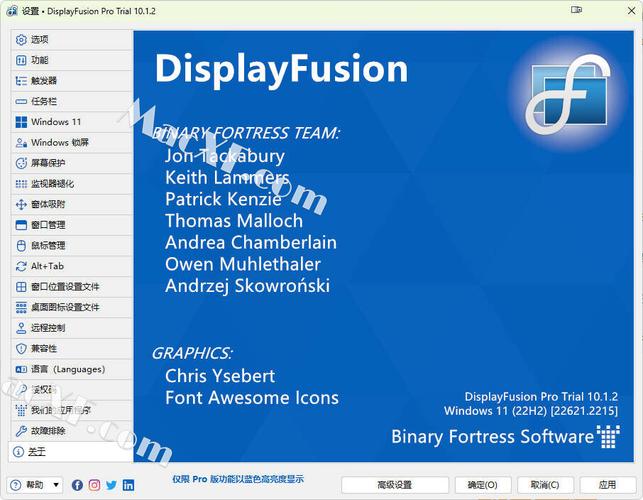
Task: Open the 兼容性 compatibility shield section
Action: [71, 349]
